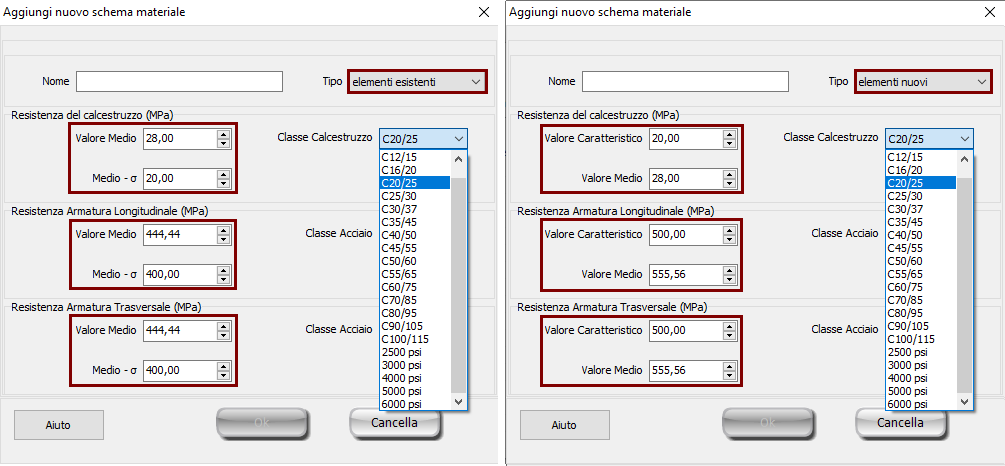The width and height of the screenshot is (1005, 466).
Task: Close the elementi esistenti dialog window
Action: (x=484, y=11)
